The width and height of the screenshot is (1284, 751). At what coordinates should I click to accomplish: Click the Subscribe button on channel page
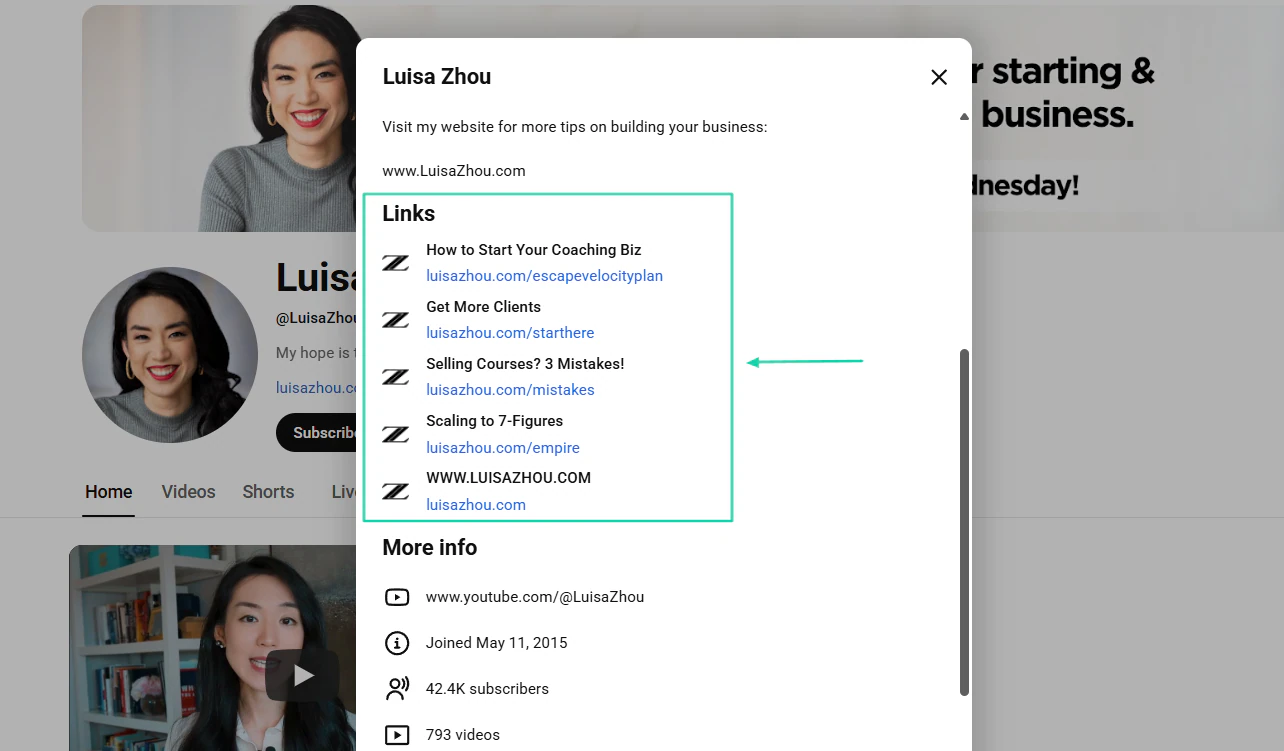pyautogui.click(x=316, y=433)
